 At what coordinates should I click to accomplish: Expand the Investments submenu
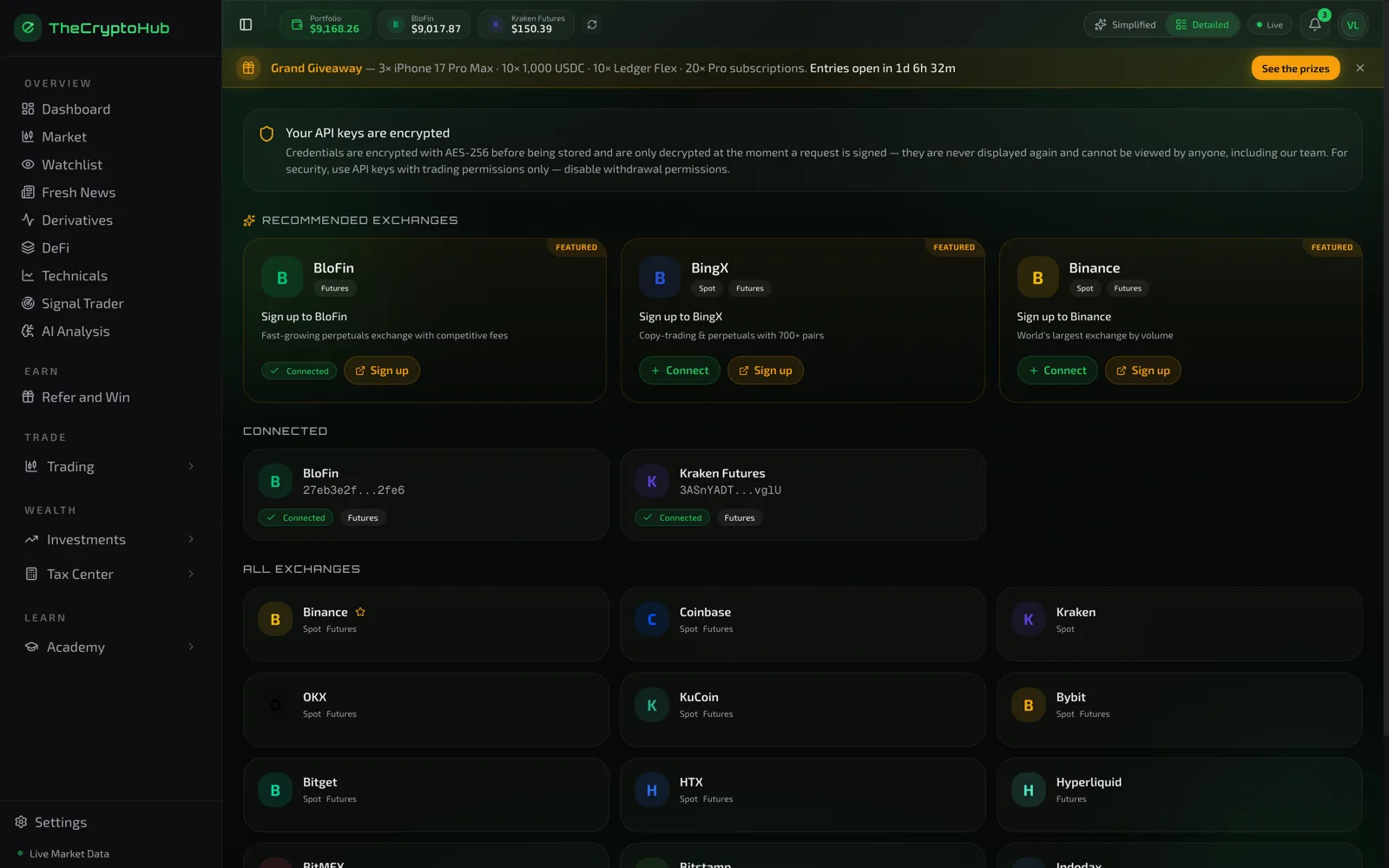coord(109,540)
